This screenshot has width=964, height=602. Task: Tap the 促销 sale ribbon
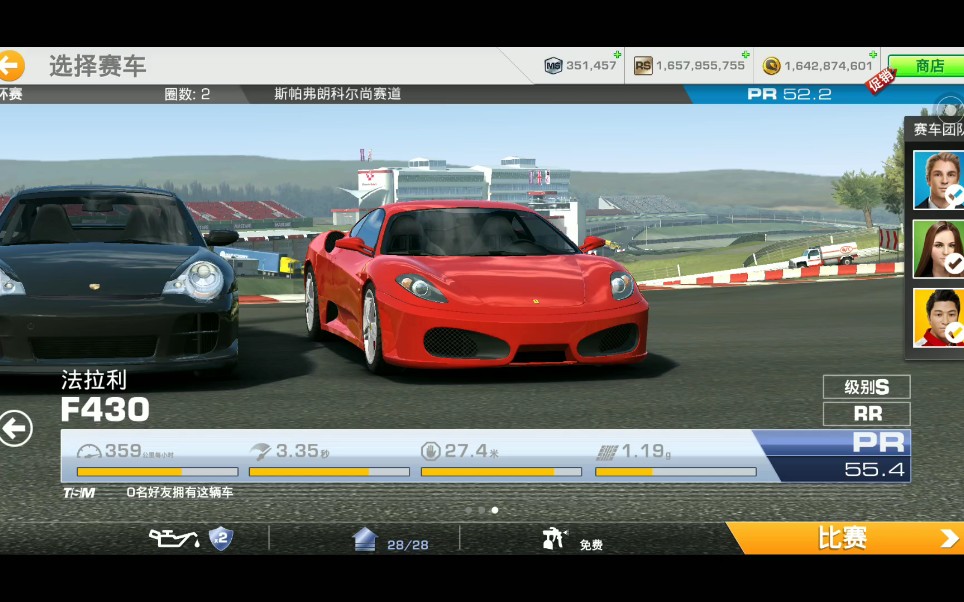click(x=880, y=80)
